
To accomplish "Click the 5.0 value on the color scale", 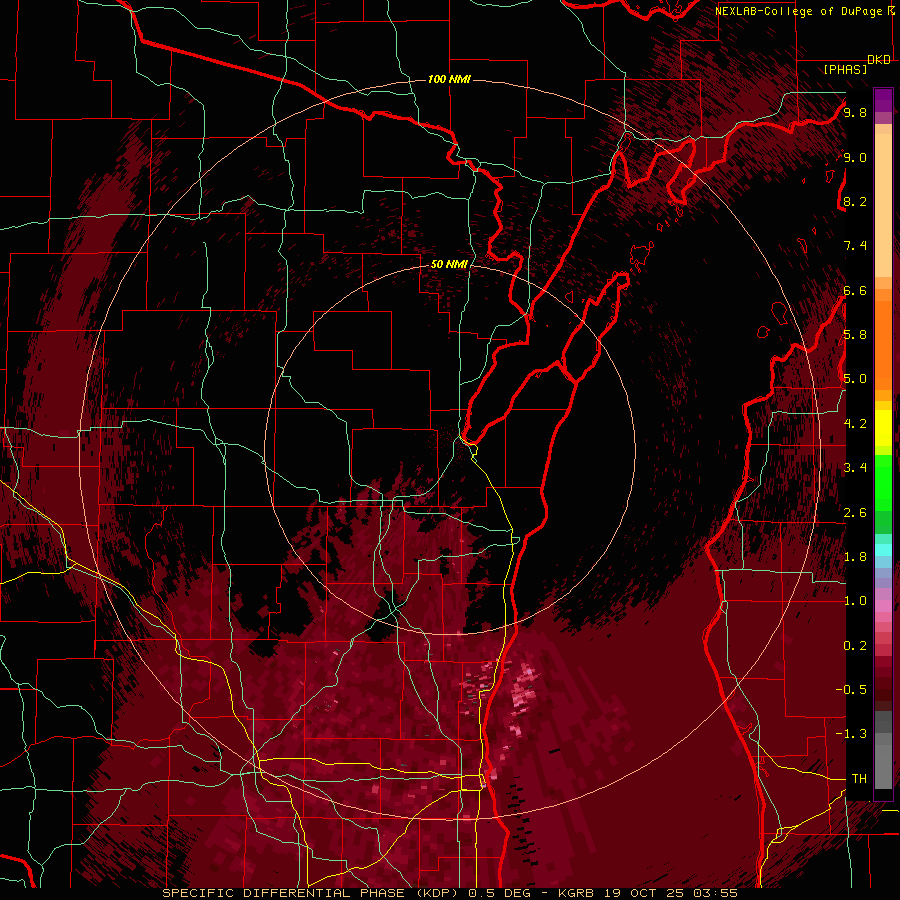I will [x=855, y=379].
